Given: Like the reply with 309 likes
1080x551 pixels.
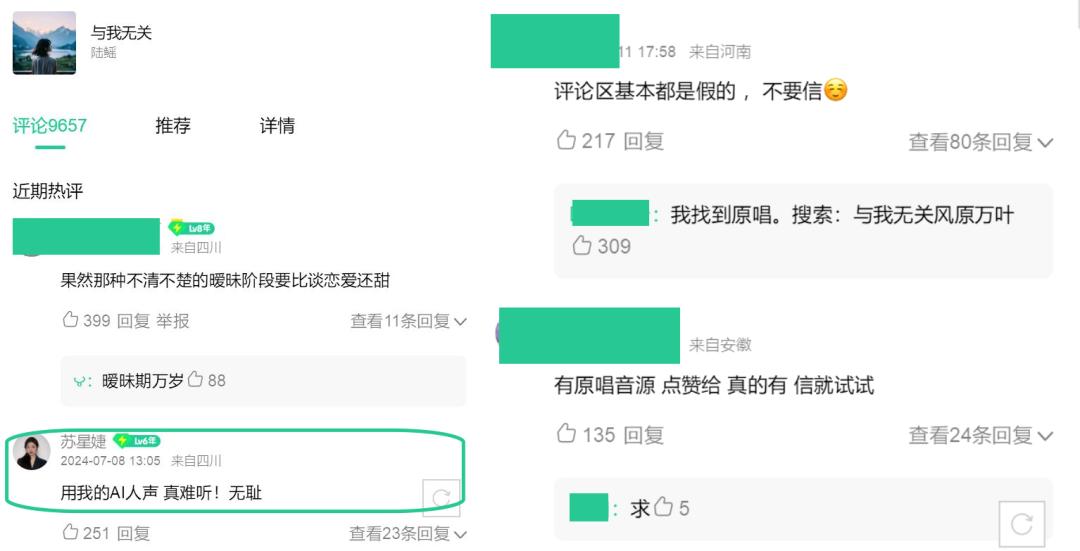Looking at the screenshot, I should tap(581, 246).
